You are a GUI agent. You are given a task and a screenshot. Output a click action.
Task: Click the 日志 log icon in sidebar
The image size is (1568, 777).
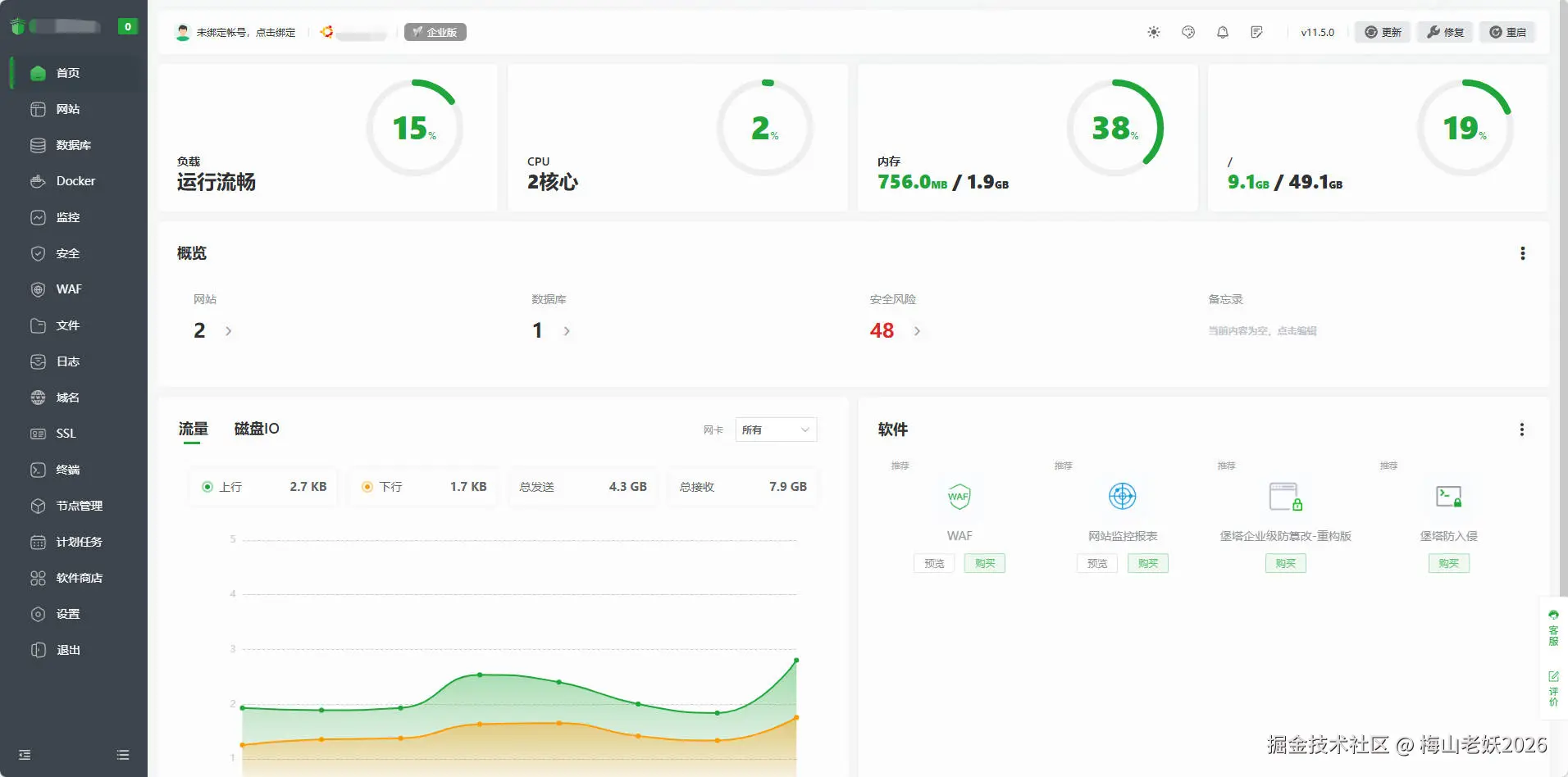tap(38, 361)
